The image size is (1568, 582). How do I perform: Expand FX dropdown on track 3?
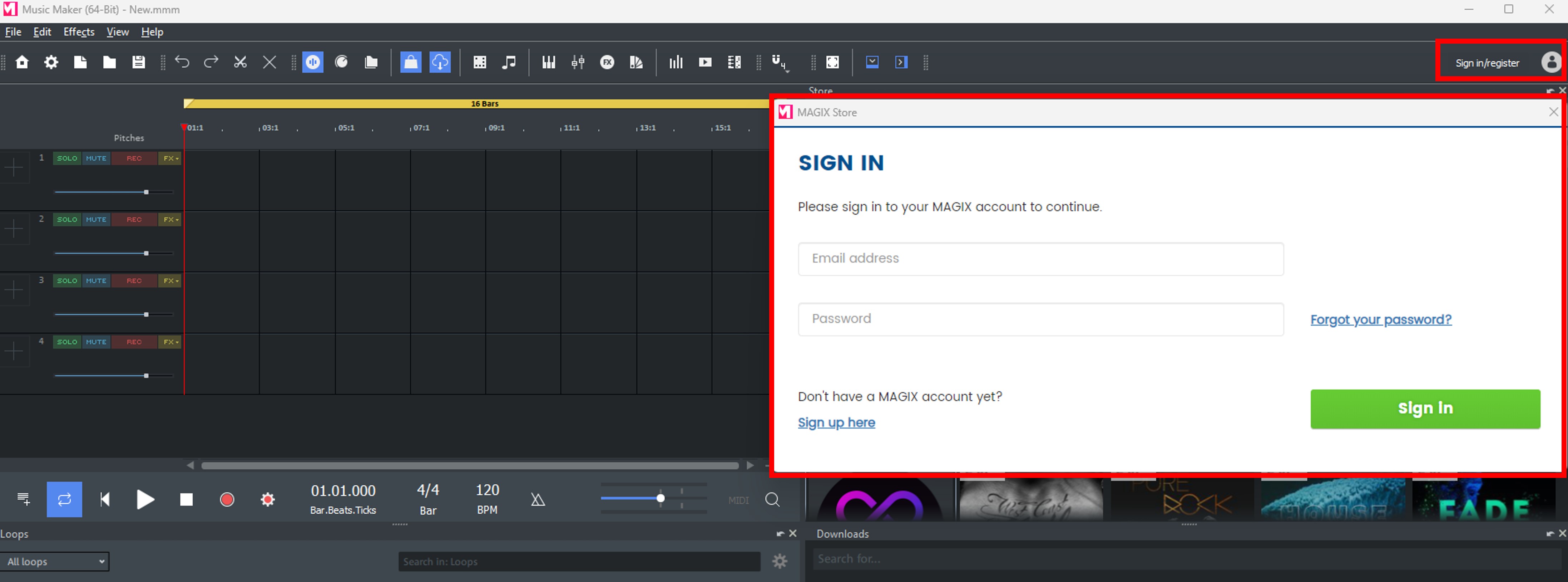(170, 281)
